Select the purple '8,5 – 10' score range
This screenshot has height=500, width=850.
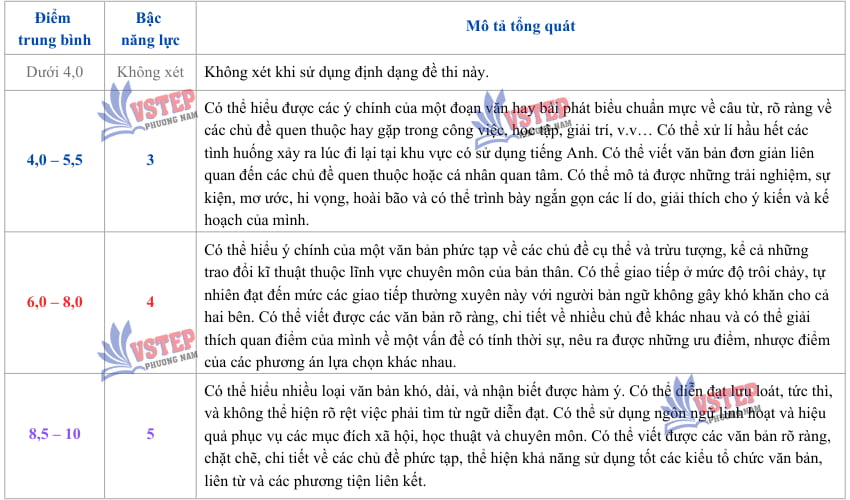coord(53,434)
